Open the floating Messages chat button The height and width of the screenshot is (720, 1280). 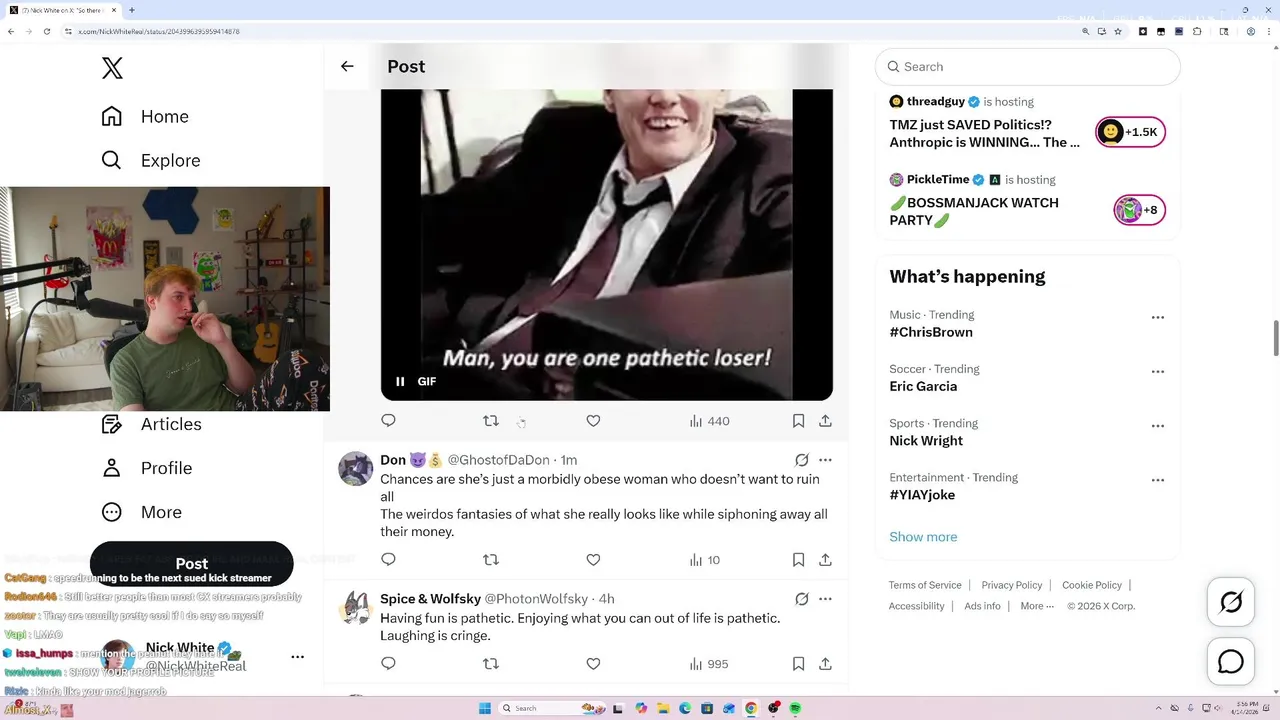(x=1231, y=662)
